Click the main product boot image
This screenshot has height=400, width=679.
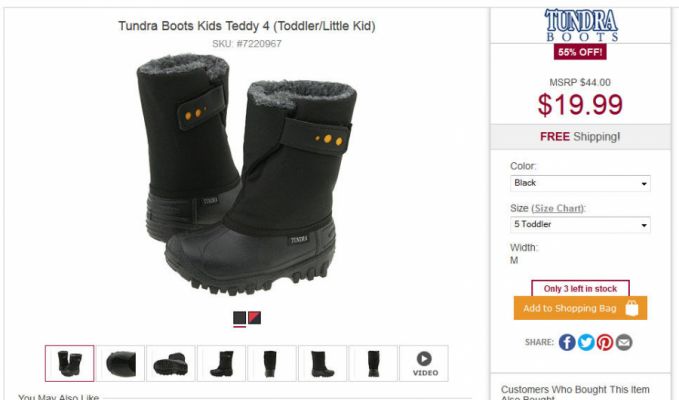[247, 173]
